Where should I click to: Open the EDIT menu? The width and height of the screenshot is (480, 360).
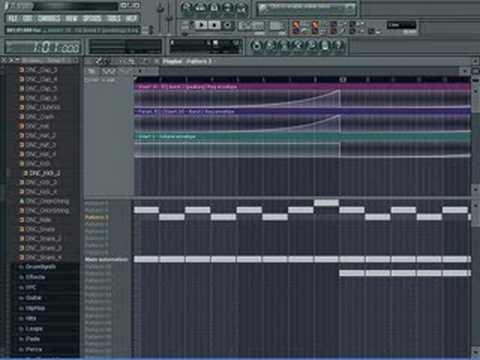(28, 18)
